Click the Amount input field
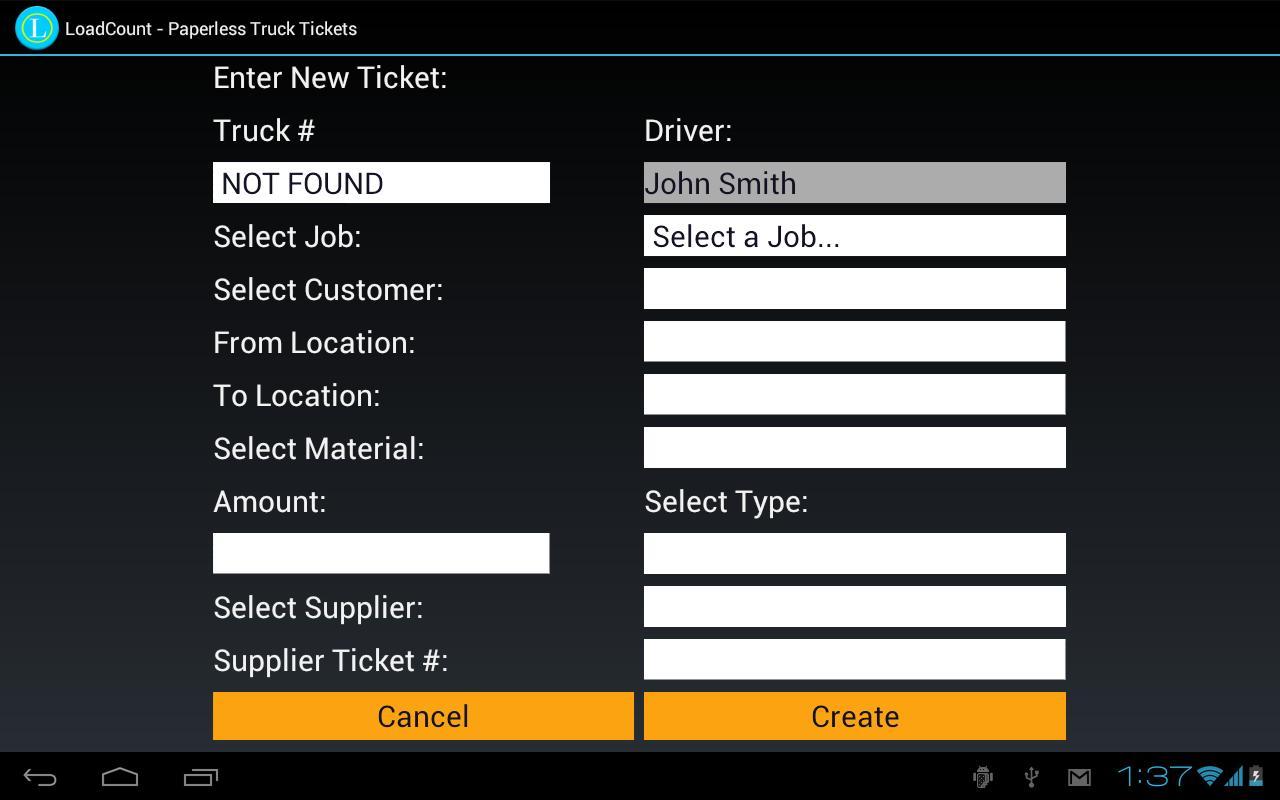This screenshot has height=800, width=1280. pyautogui.click(x=381, y=553)
